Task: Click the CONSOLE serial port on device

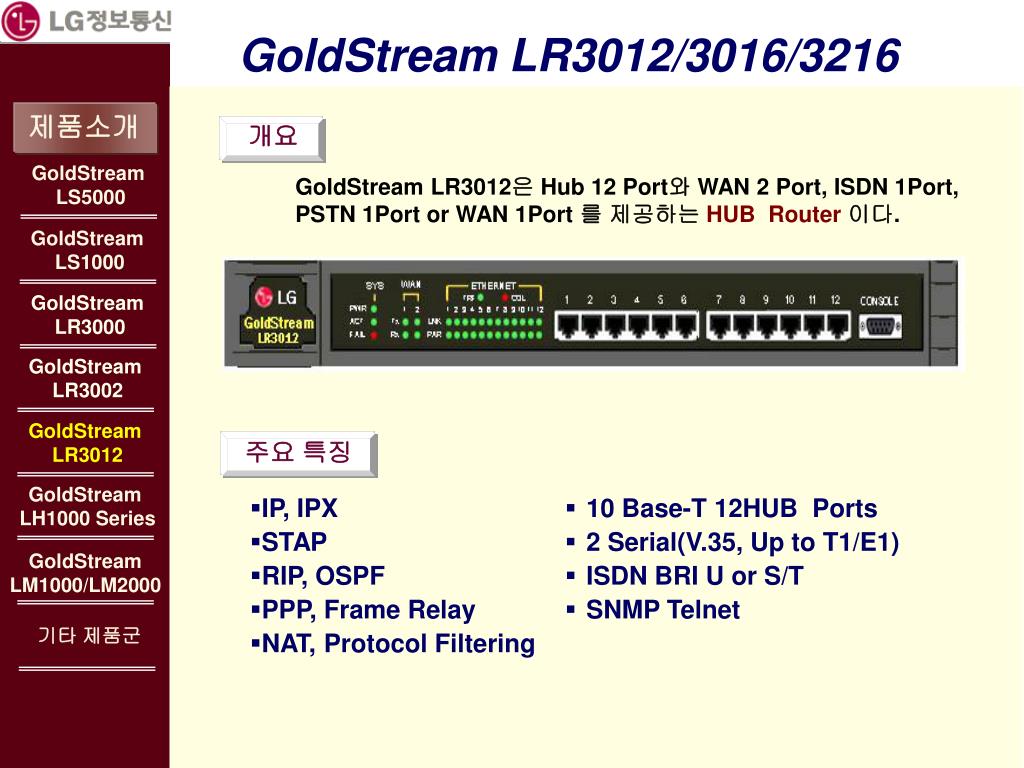Action: tap(880, 326)
